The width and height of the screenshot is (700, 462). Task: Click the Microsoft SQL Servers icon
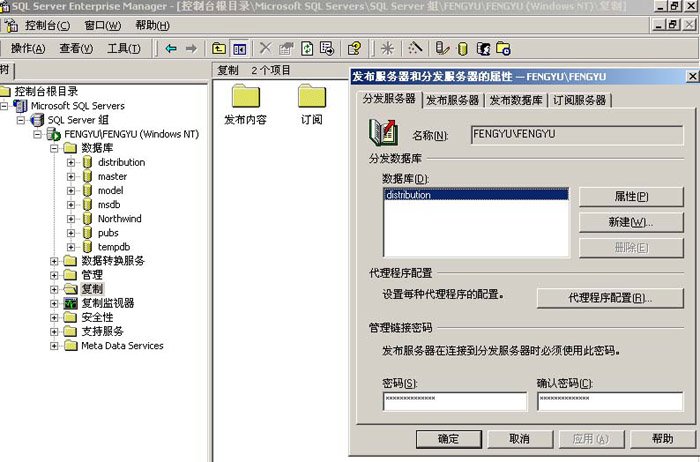pos(21,106)
